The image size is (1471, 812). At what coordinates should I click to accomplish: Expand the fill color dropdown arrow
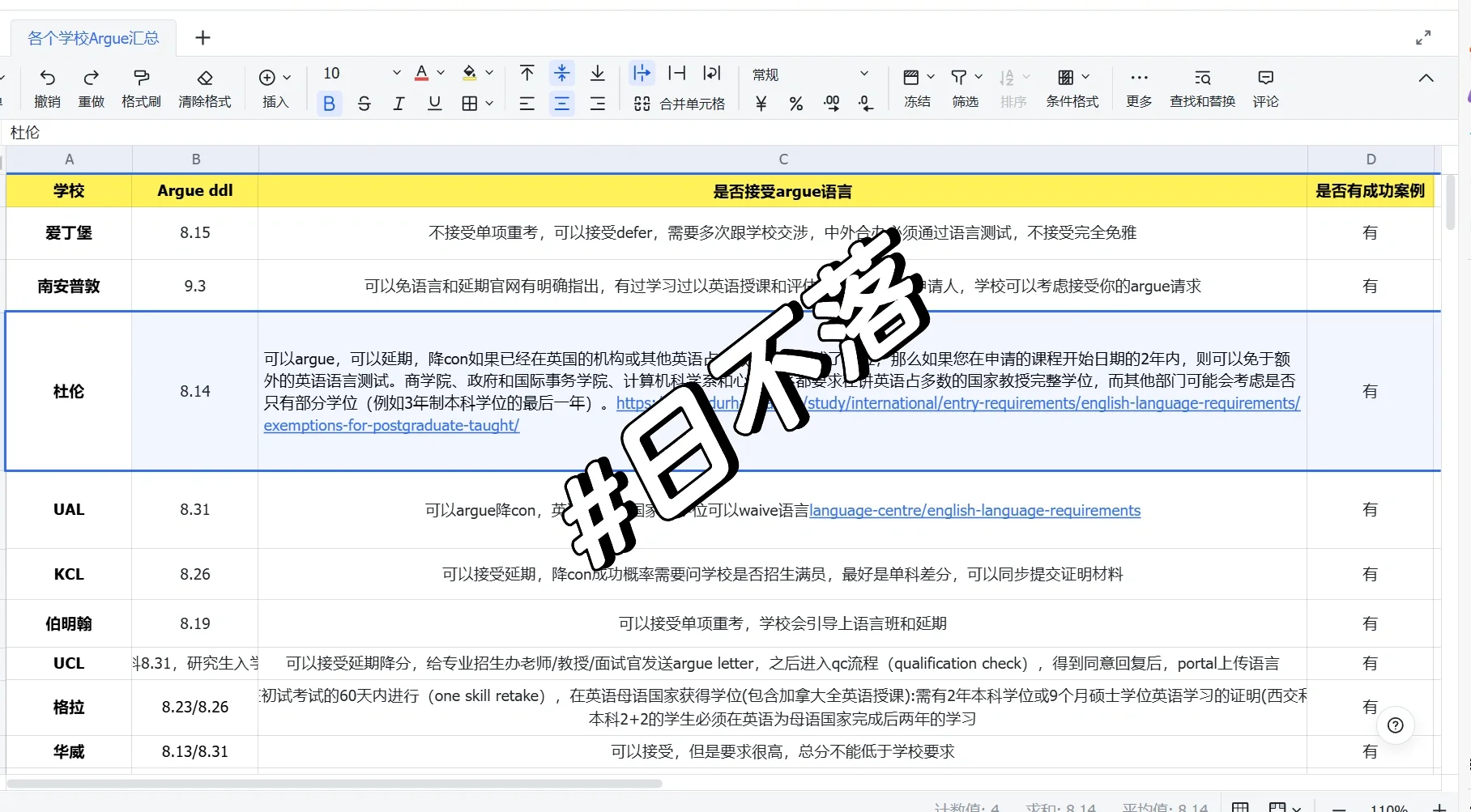coord(489,73)
